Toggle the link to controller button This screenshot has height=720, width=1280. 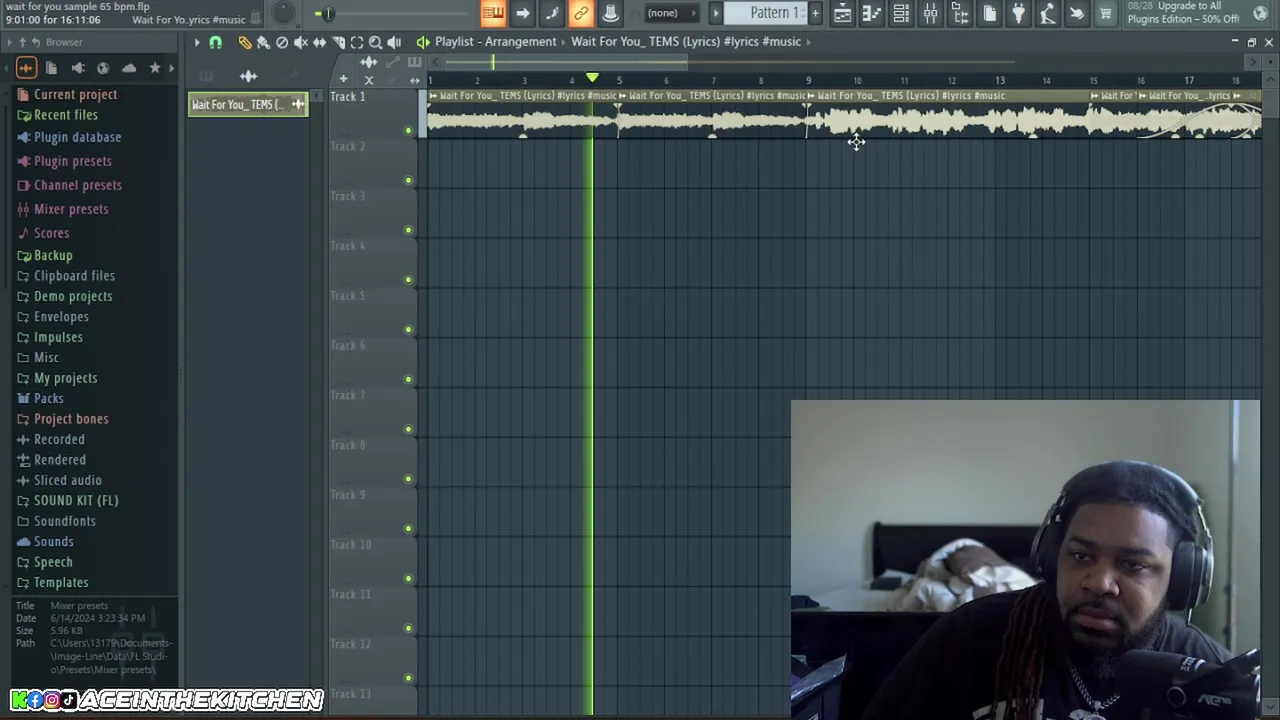tap(581, 13)
